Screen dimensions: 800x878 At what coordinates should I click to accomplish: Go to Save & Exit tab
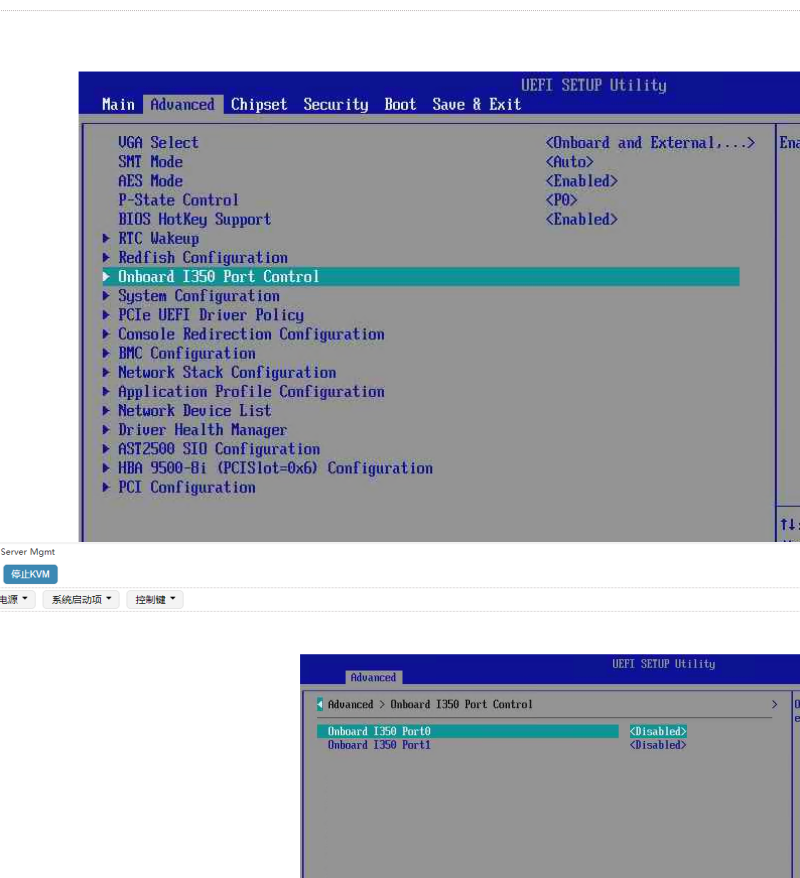point(476,104)
